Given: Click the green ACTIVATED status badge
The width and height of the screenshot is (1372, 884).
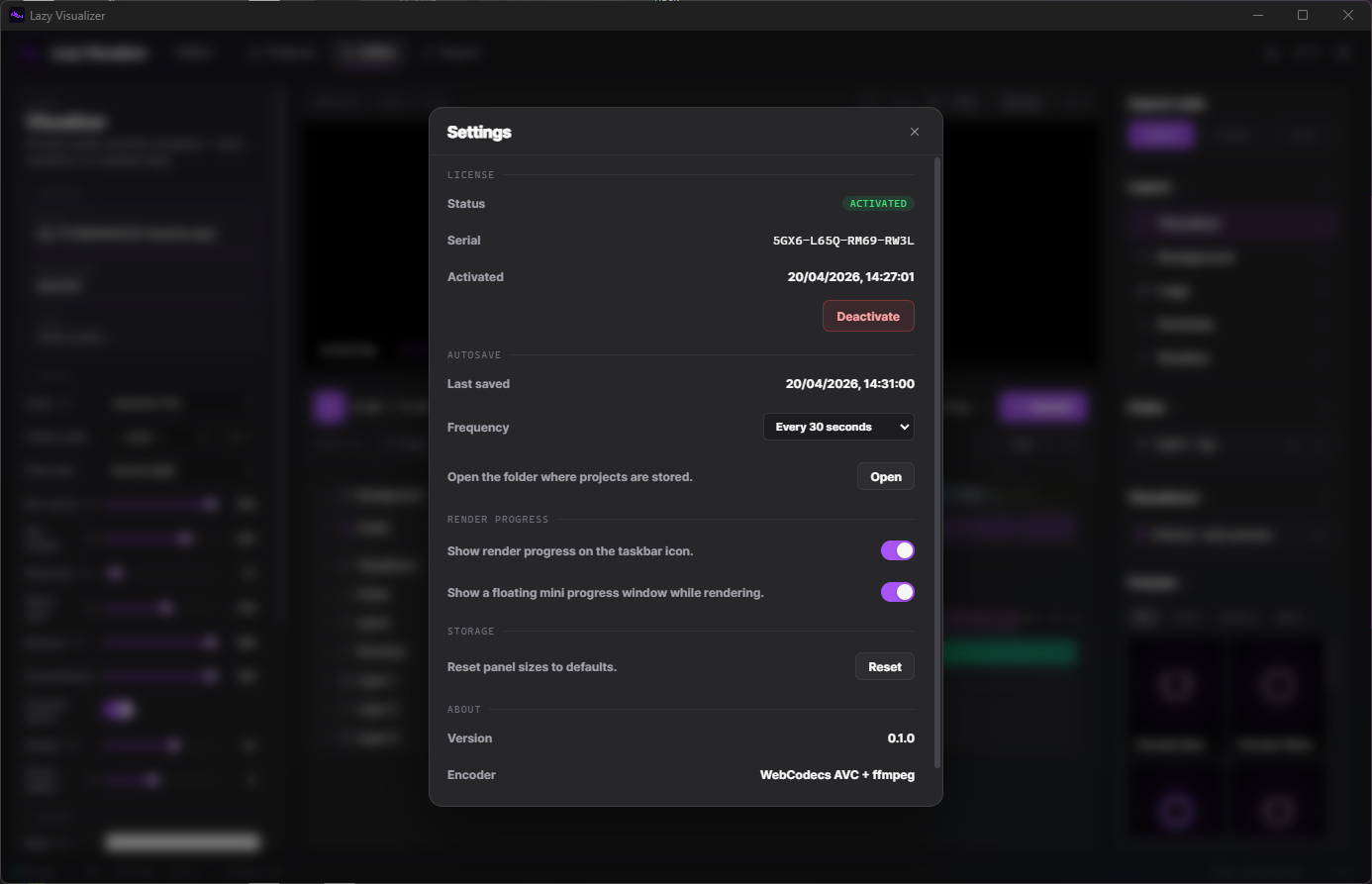Looking at the screenshot, I should point(877,203).
